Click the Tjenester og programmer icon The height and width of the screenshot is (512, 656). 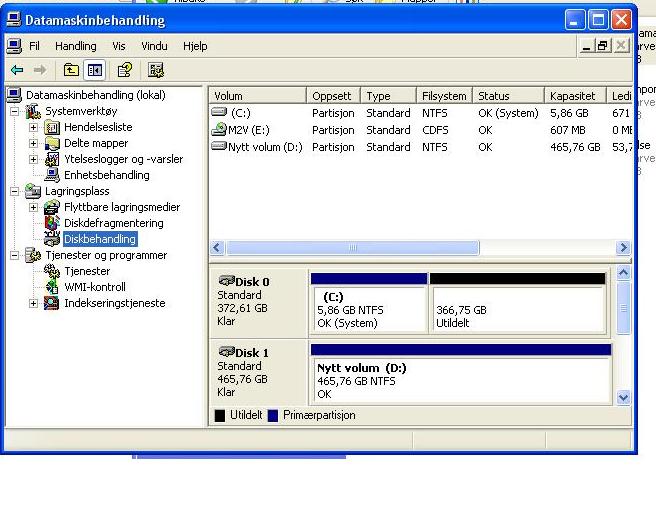point(33,255)
